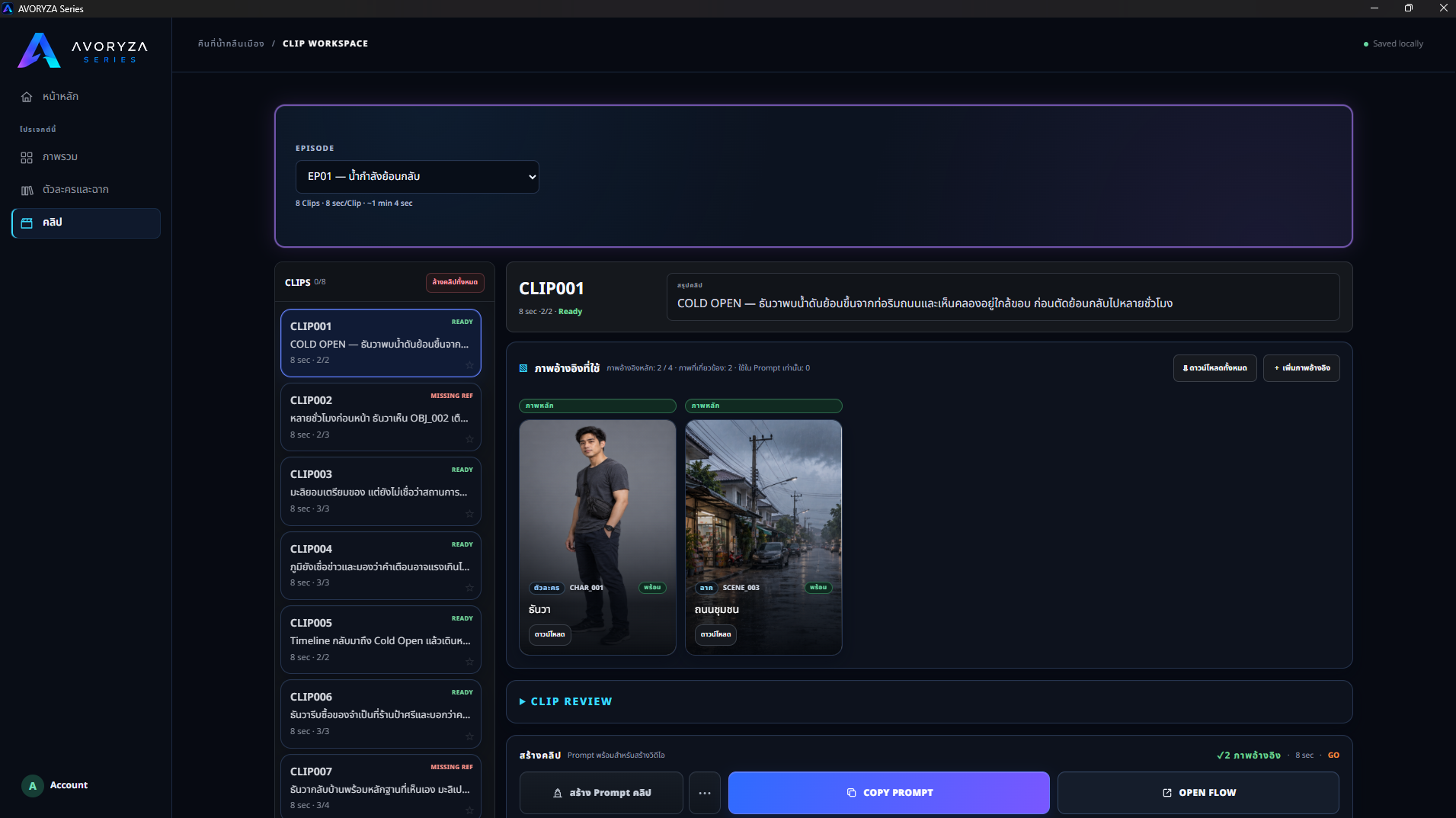Click คืนที่น้ำกลืนเมือง breadcrumb link
Image resolution: width=1456 pixels, height=818 pixels.
230,43
